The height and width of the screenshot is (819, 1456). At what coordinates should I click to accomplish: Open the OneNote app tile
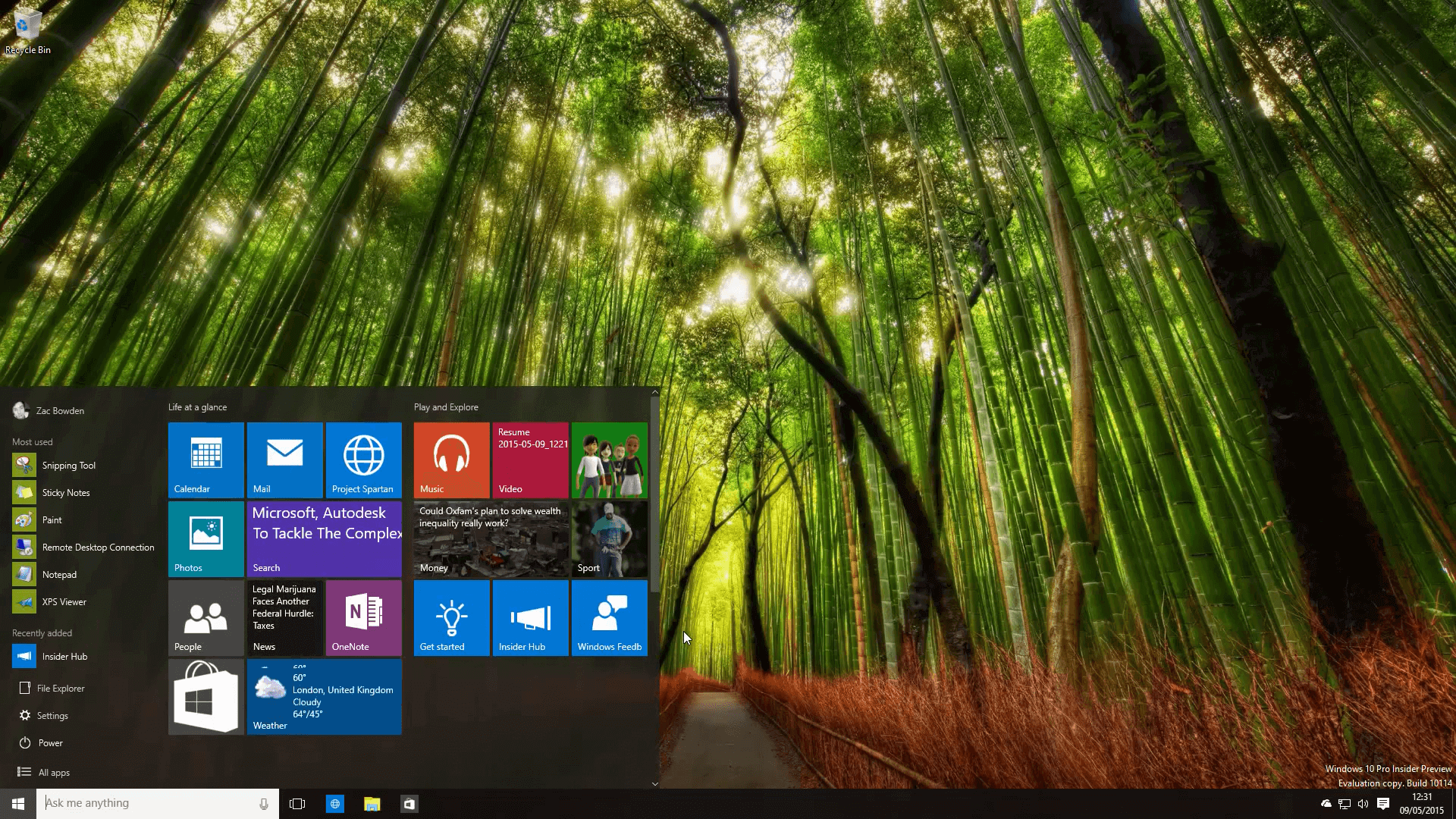363,616
